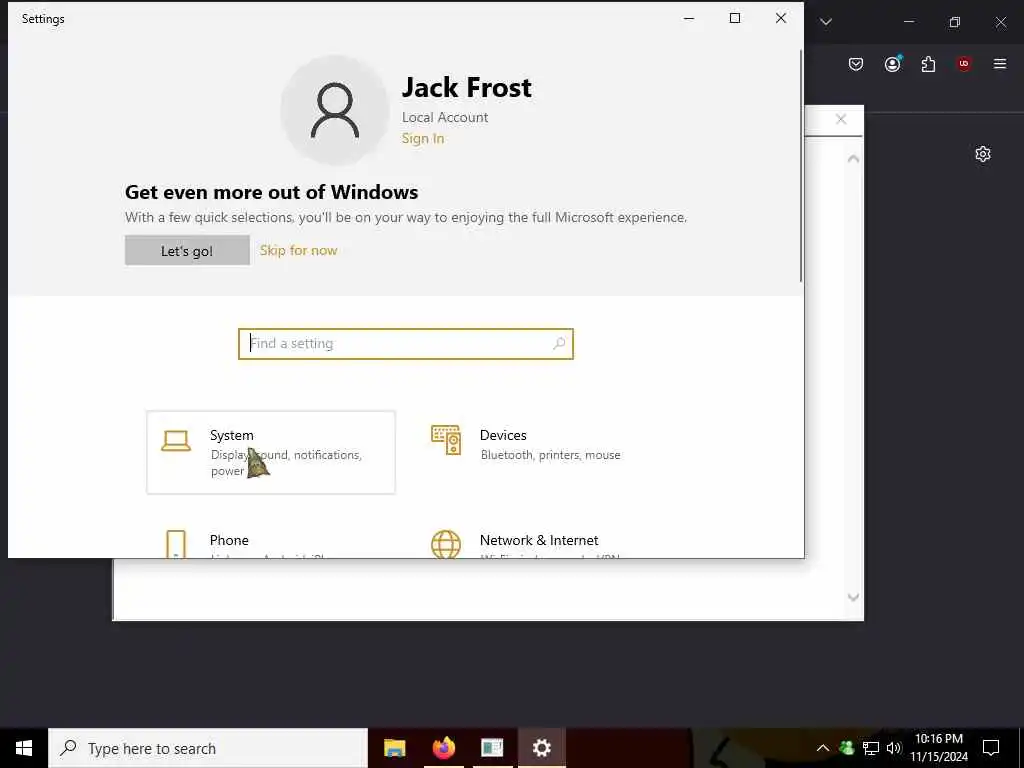Viewport: 1024px width, 768px height.
Task: Click the Let's go! button
Action: point(187,251)
